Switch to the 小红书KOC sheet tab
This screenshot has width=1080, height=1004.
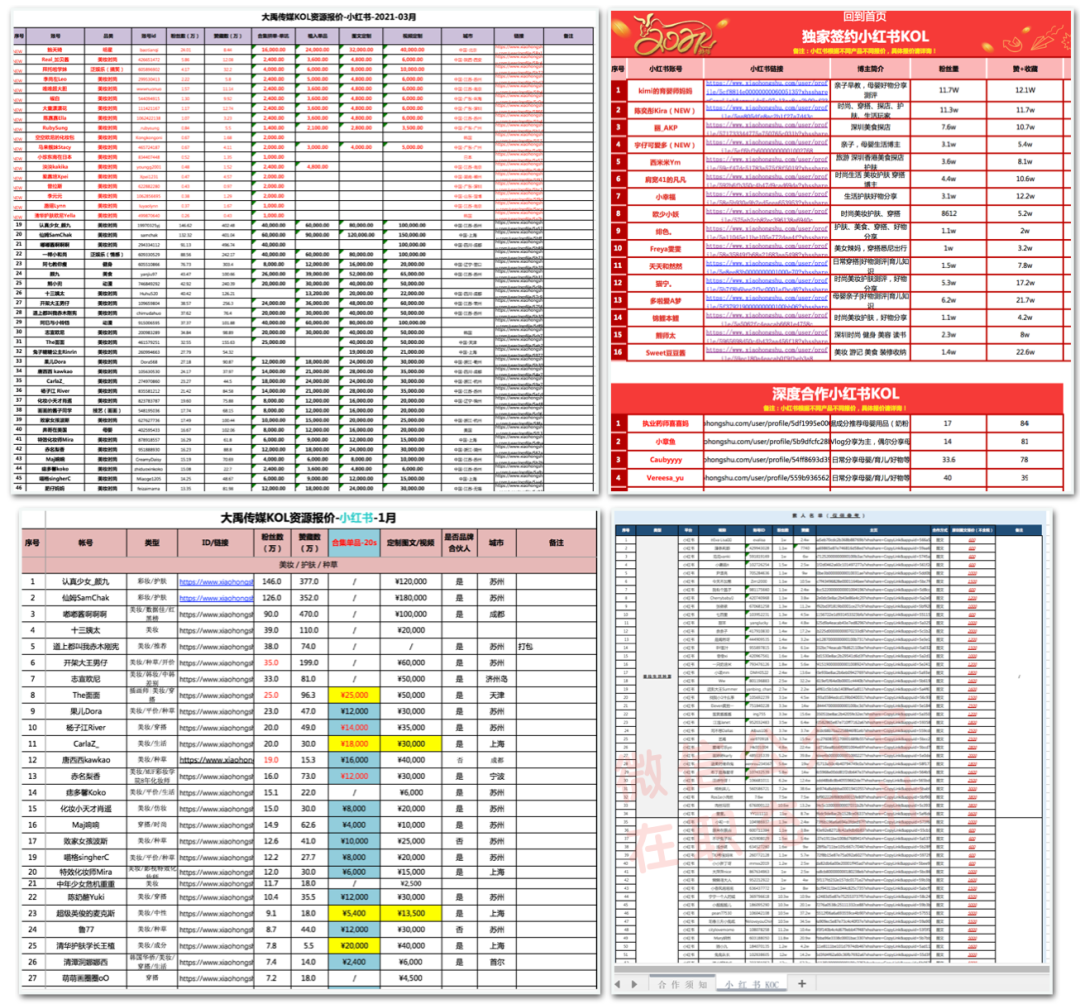pos(751,985)
